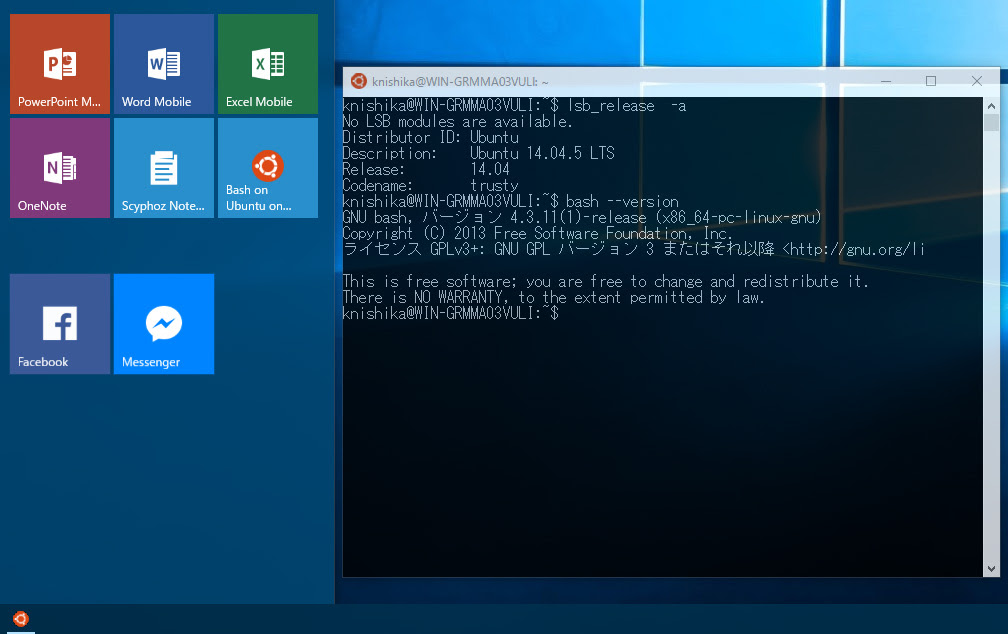The image size is (1008, 634).
Task: Click the Ubuntu icon in the terminal title bar
Action: [359, 81]
